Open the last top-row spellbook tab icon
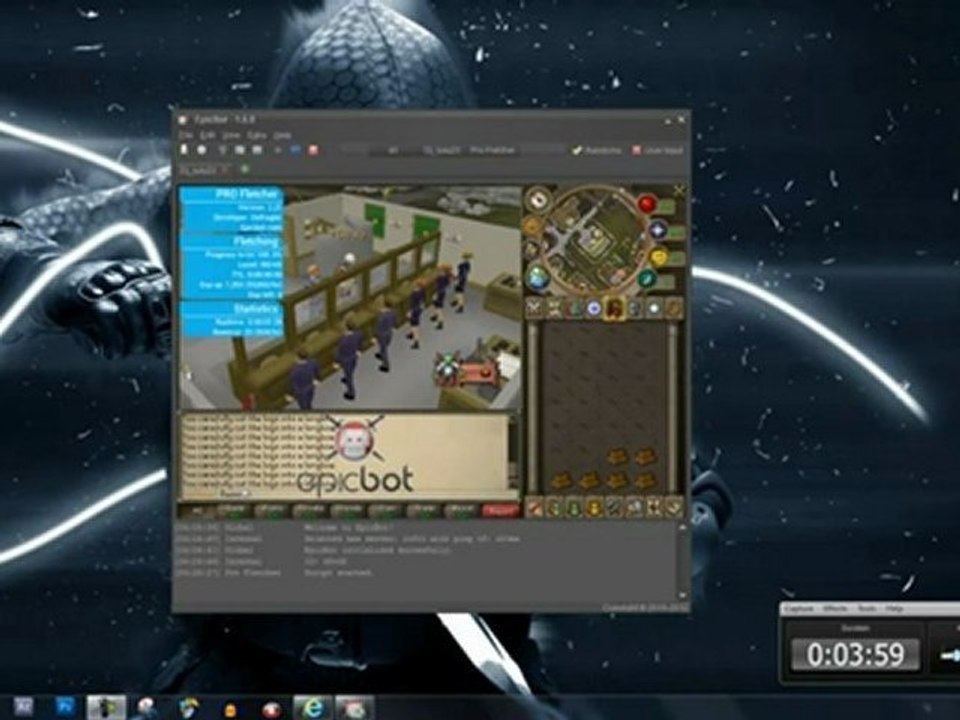This screenshot has width=960, height=720. [x=673, y=308]
